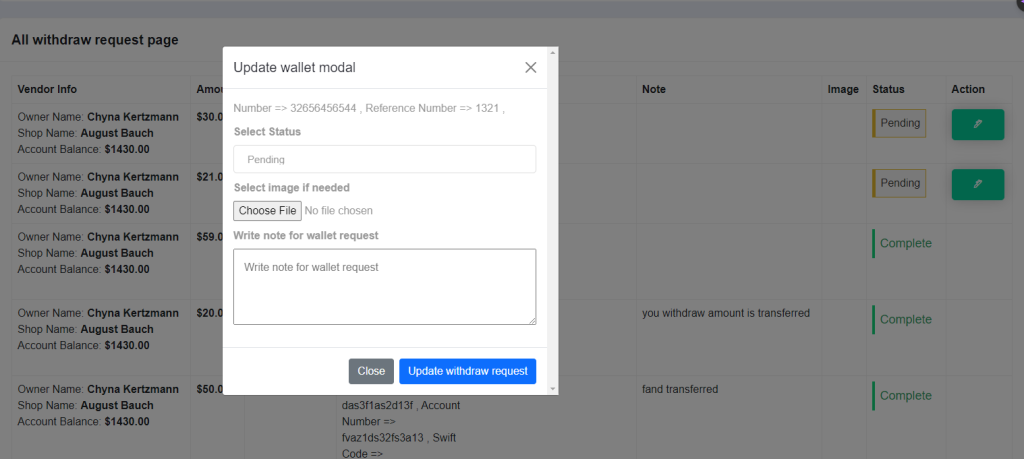Click edit pencil button for the $21 request

click(x=978, y=184)
